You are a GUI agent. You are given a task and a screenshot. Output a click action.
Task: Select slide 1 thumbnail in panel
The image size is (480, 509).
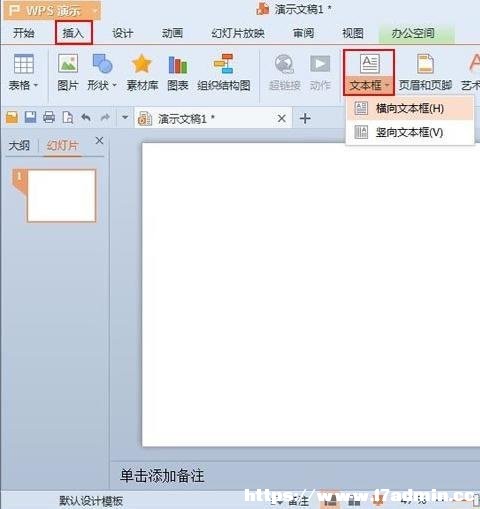[61, 195]
